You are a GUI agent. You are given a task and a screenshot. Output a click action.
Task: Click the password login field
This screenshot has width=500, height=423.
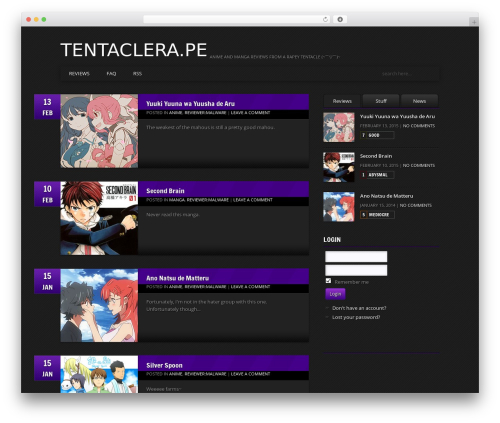click(x=356, y=270)
